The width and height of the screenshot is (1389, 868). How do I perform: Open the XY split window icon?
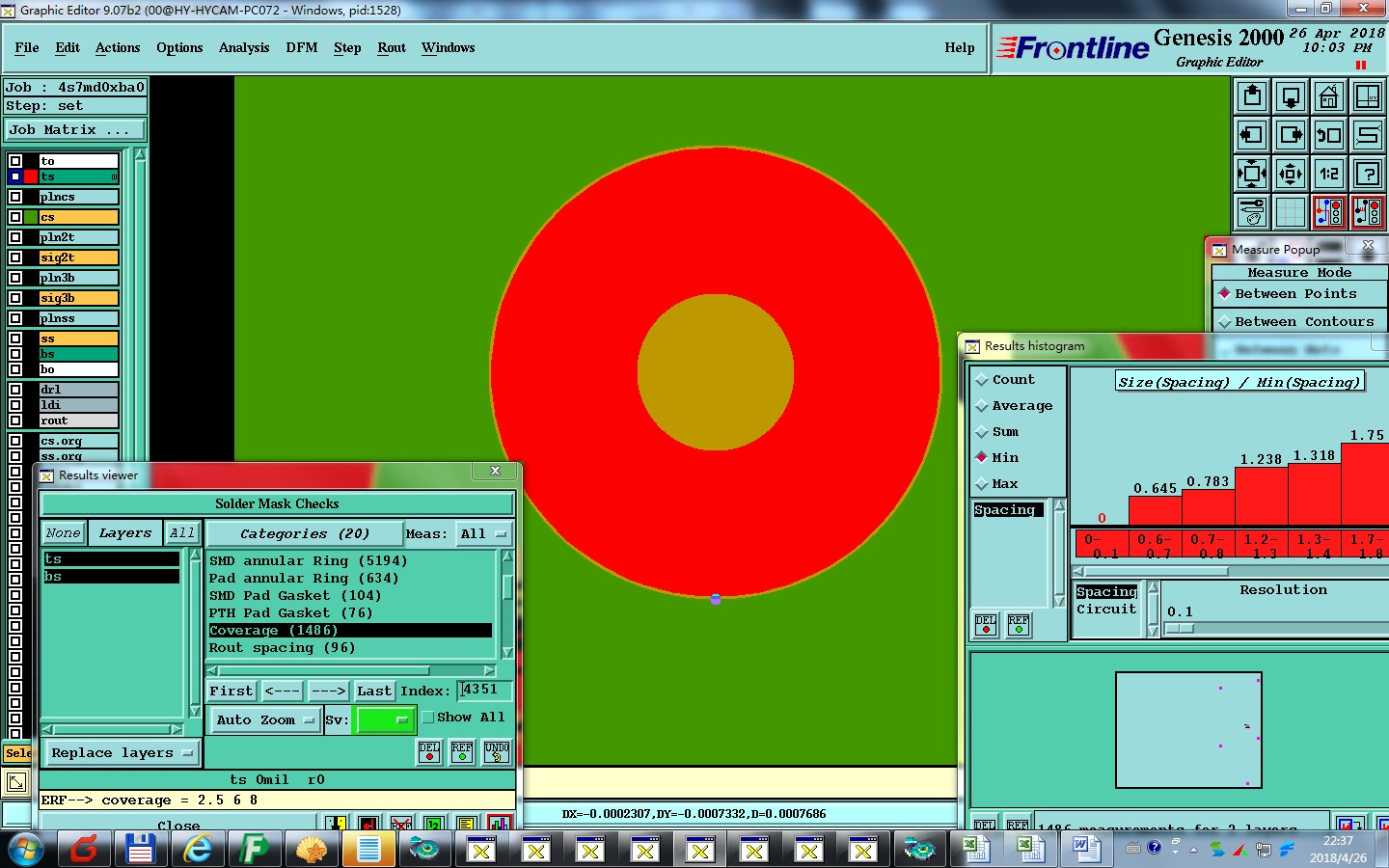click(1368, 96)
